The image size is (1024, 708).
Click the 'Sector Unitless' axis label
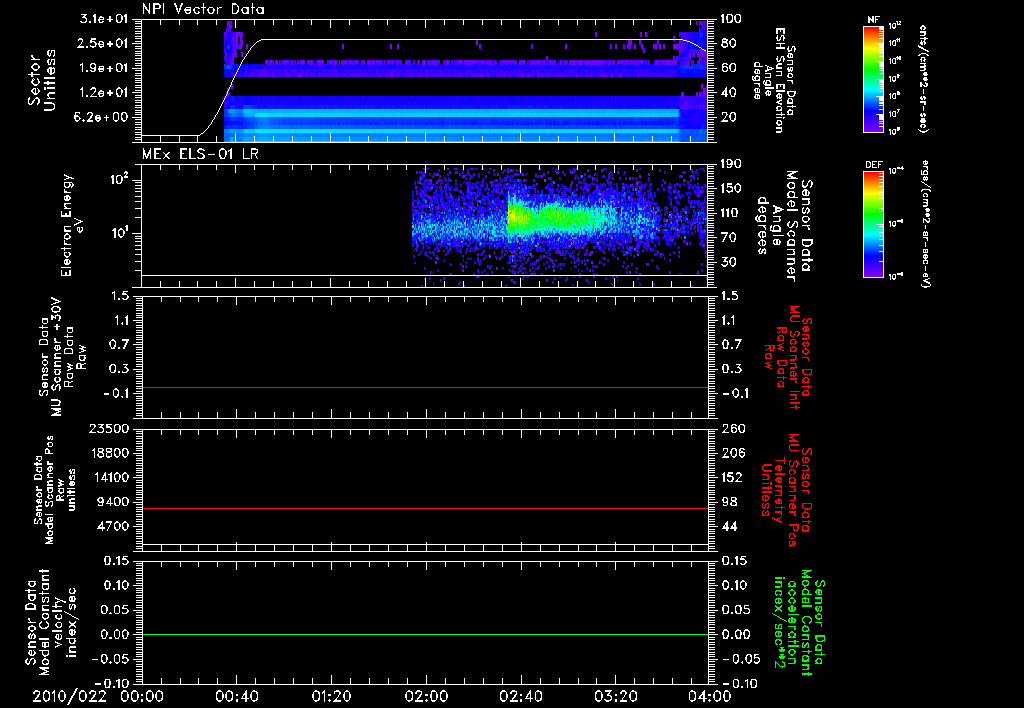(42, 80)
